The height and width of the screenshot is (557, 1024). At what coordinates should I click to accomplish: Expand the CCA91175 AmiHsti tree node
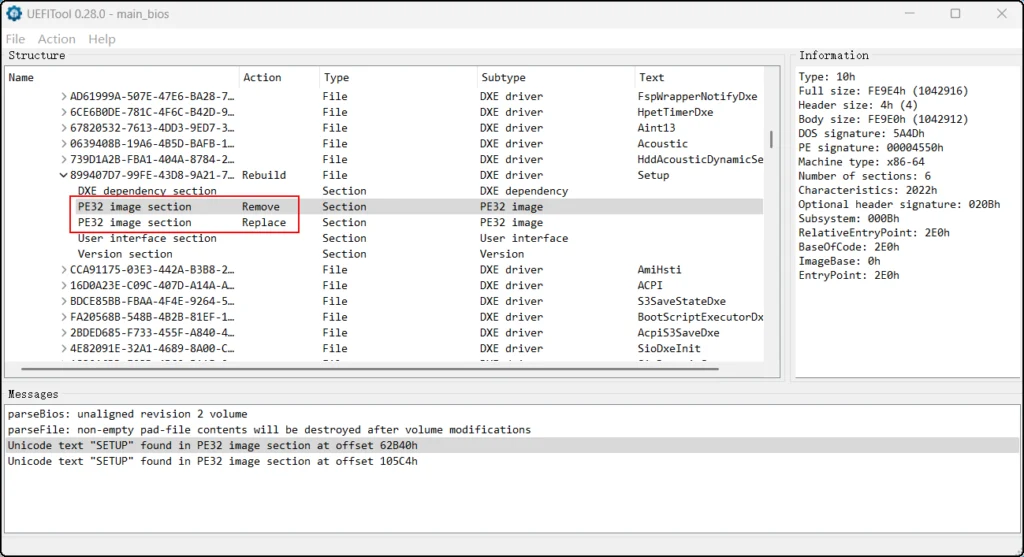coord(64,269)
